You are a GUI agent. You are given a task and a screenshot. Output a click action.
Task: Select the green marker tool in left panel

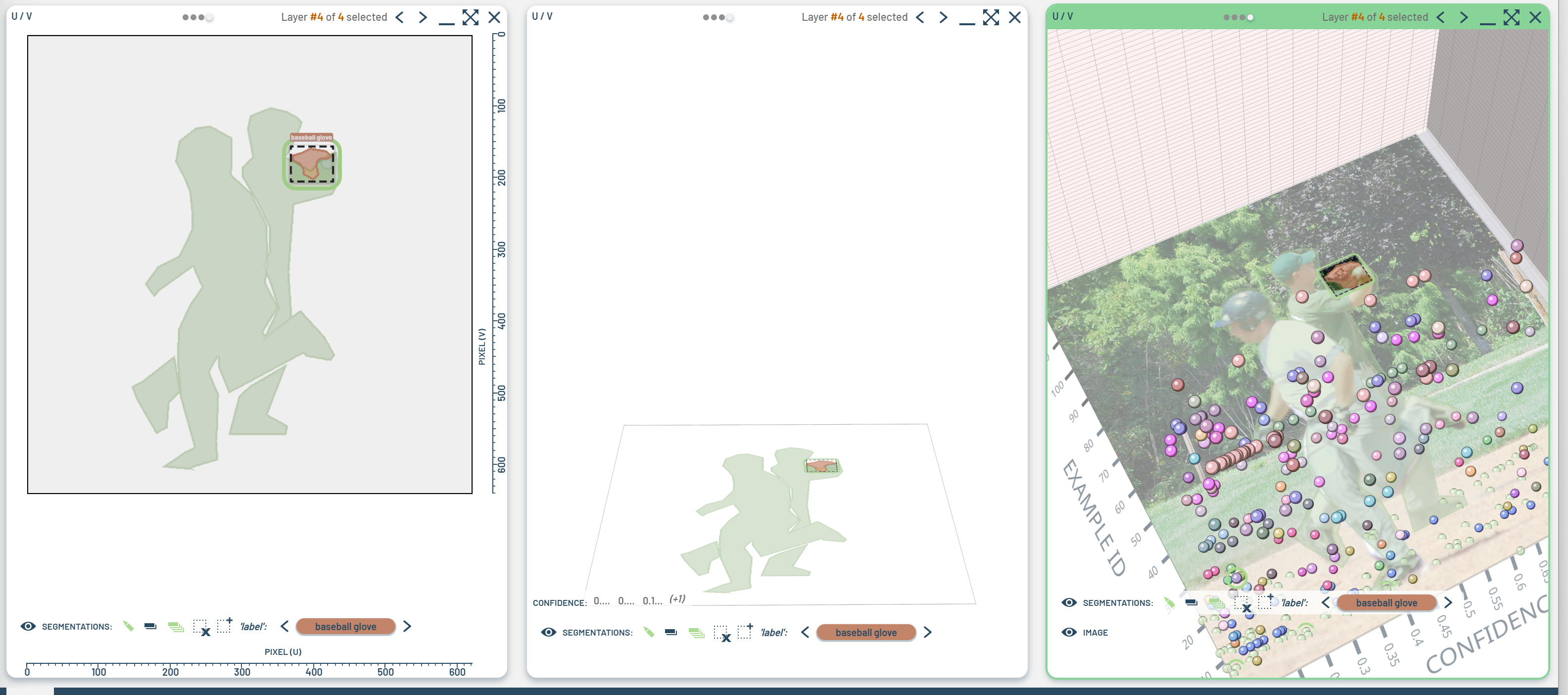(x=128, y=626)
